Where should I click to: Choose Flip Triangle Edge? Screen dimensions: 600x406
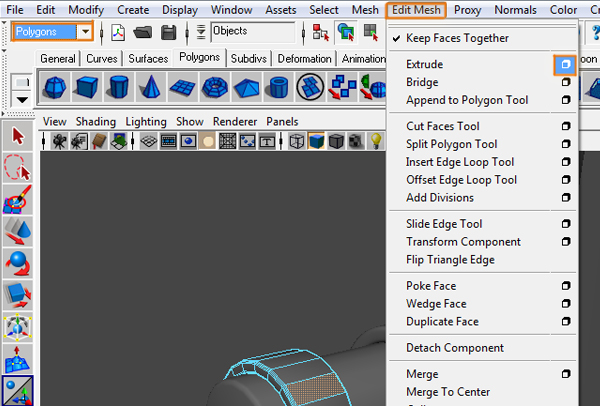[450, 259]
